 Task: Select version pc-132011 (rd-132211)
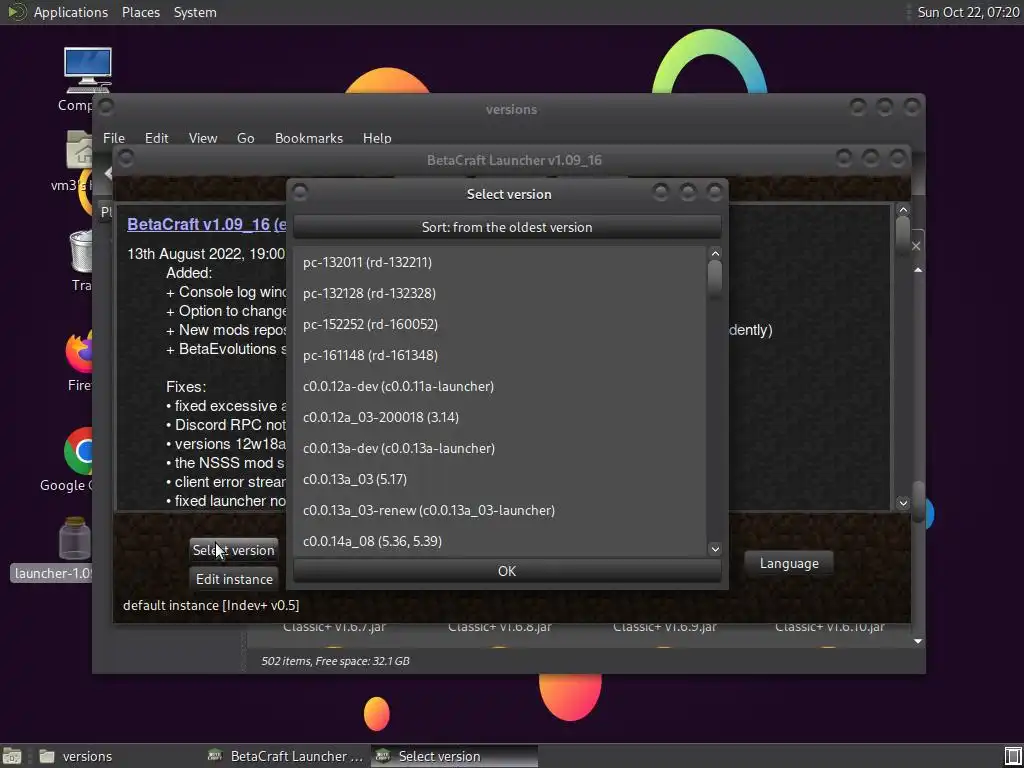(500, 263)
